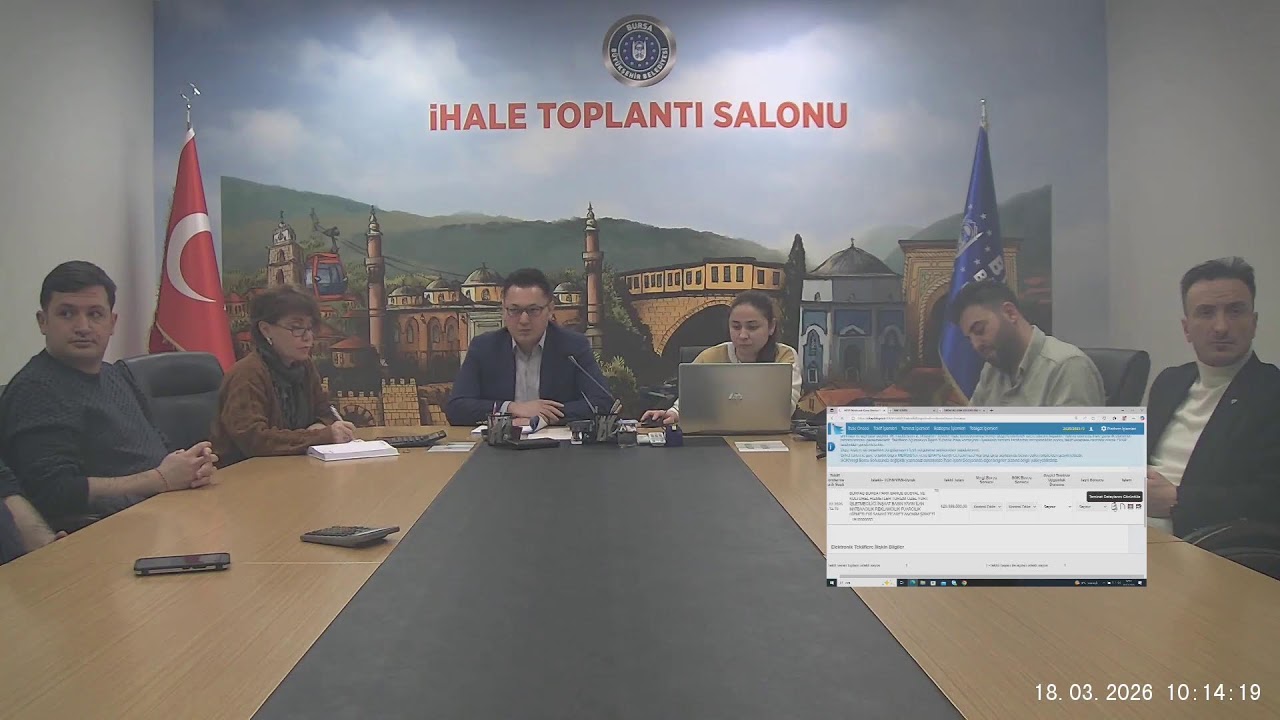Click the second action icon in bidder row
The width and height of the screenshot is (1280, 720).
(1122, 507)
